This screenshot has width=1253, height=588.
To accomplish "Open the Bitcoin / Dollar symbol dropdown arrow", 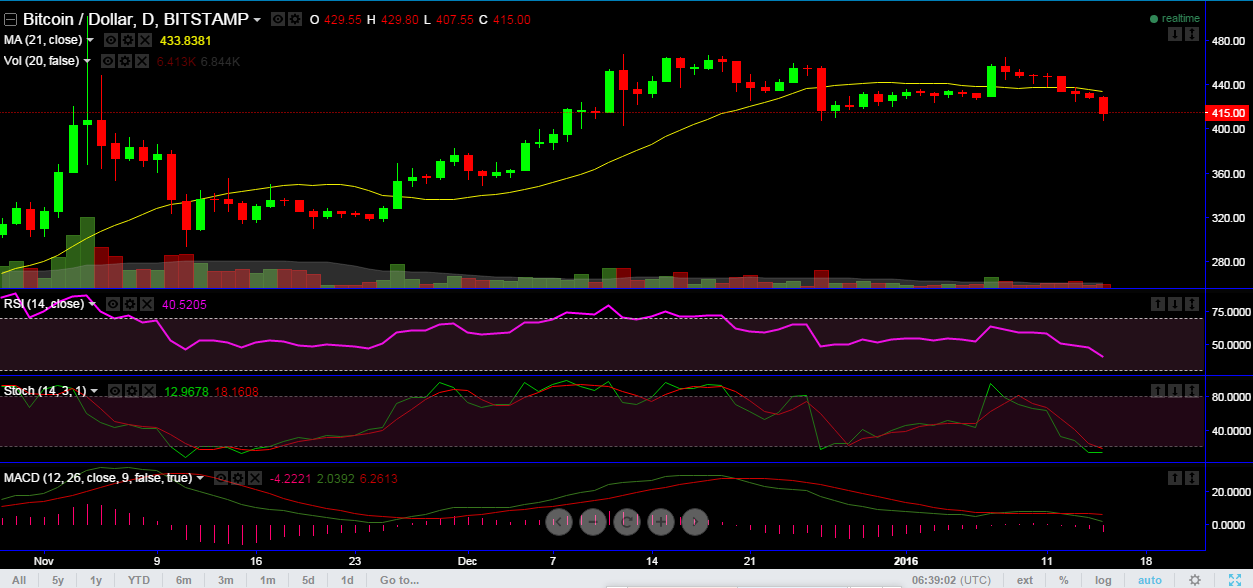I will (x=258, y=20).
